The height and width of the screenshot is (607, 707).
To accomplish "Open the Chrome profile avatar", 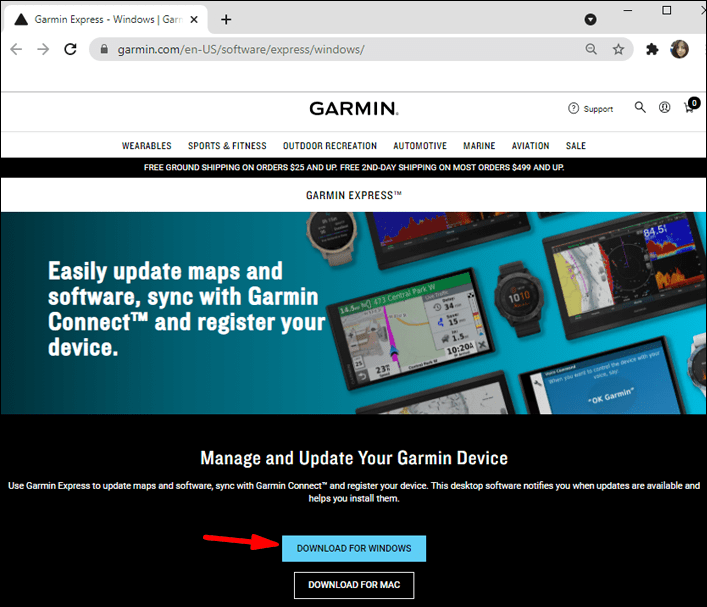I will pos(679,49).
